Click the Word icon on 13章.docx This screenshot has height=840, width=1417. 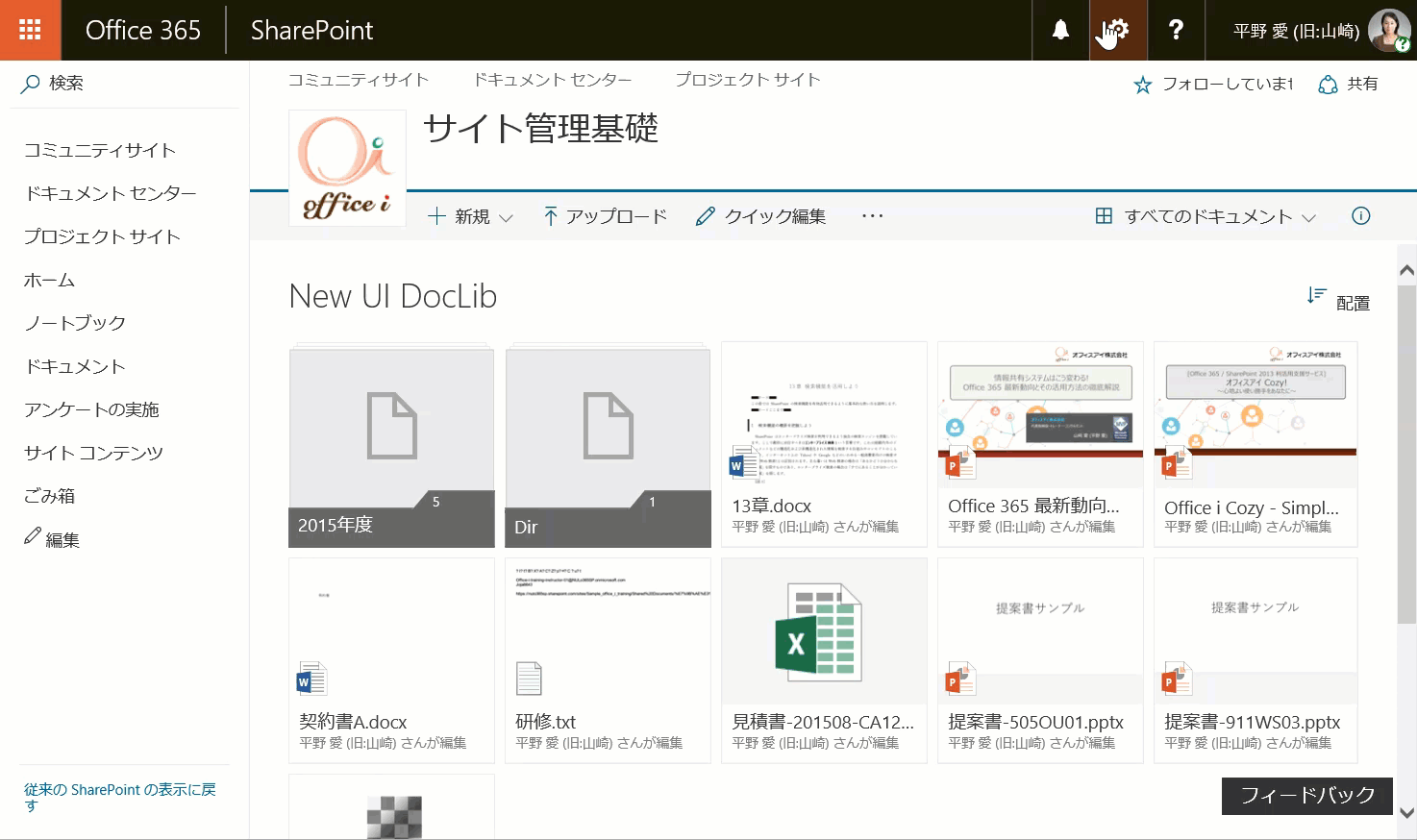[x=743, y=463]
